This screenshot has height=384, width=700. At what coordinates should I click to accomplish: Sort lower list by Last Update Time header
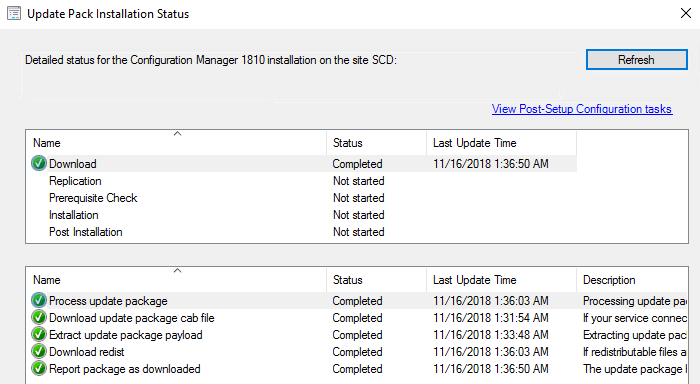501,280
